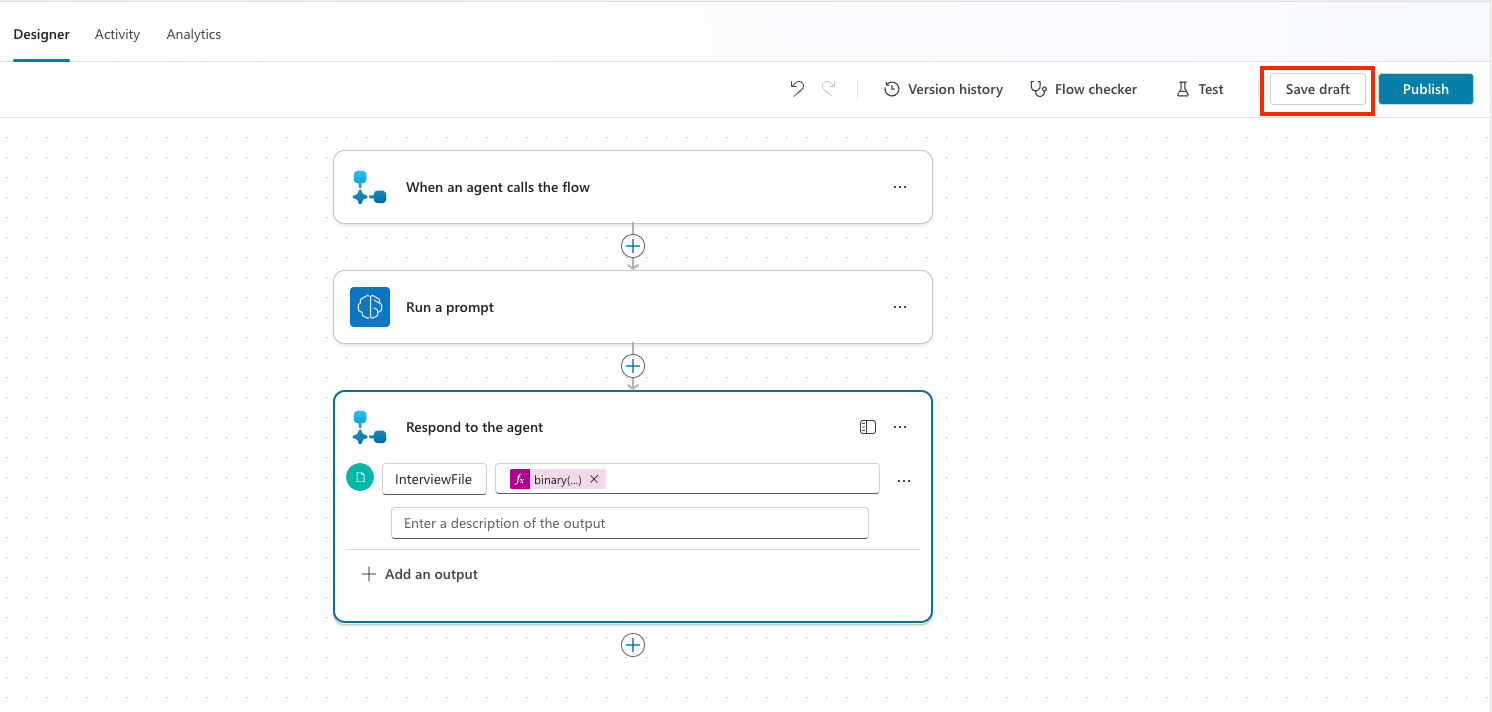Insert step below the agent trigger card
The height and width of the screenshot is (712, 1492).
click(x=633, y=246)
